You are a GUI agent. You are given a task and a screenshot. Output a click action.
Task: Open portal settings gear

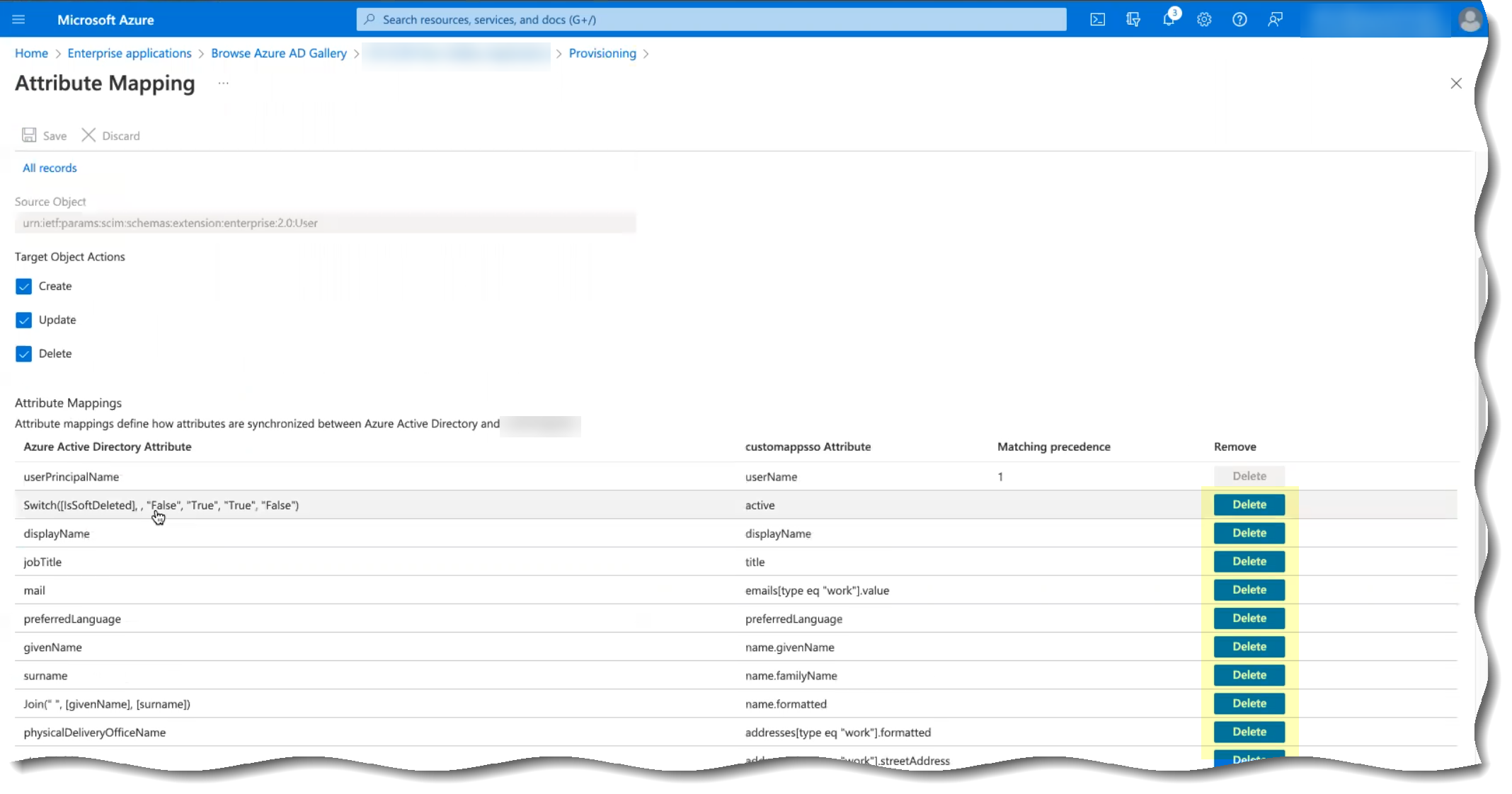[1204, 20]
